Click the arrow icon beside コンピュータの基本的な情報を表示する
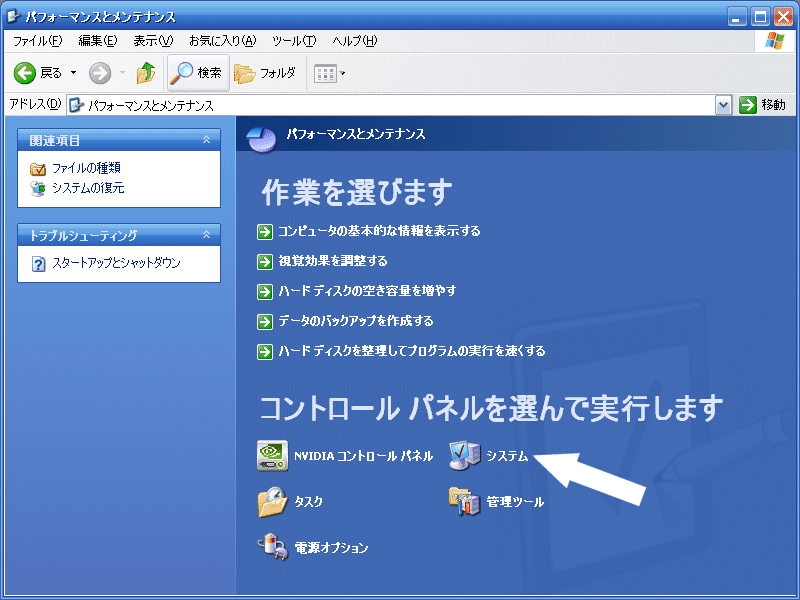Screen dimensions: 800x600 point(265,232)
